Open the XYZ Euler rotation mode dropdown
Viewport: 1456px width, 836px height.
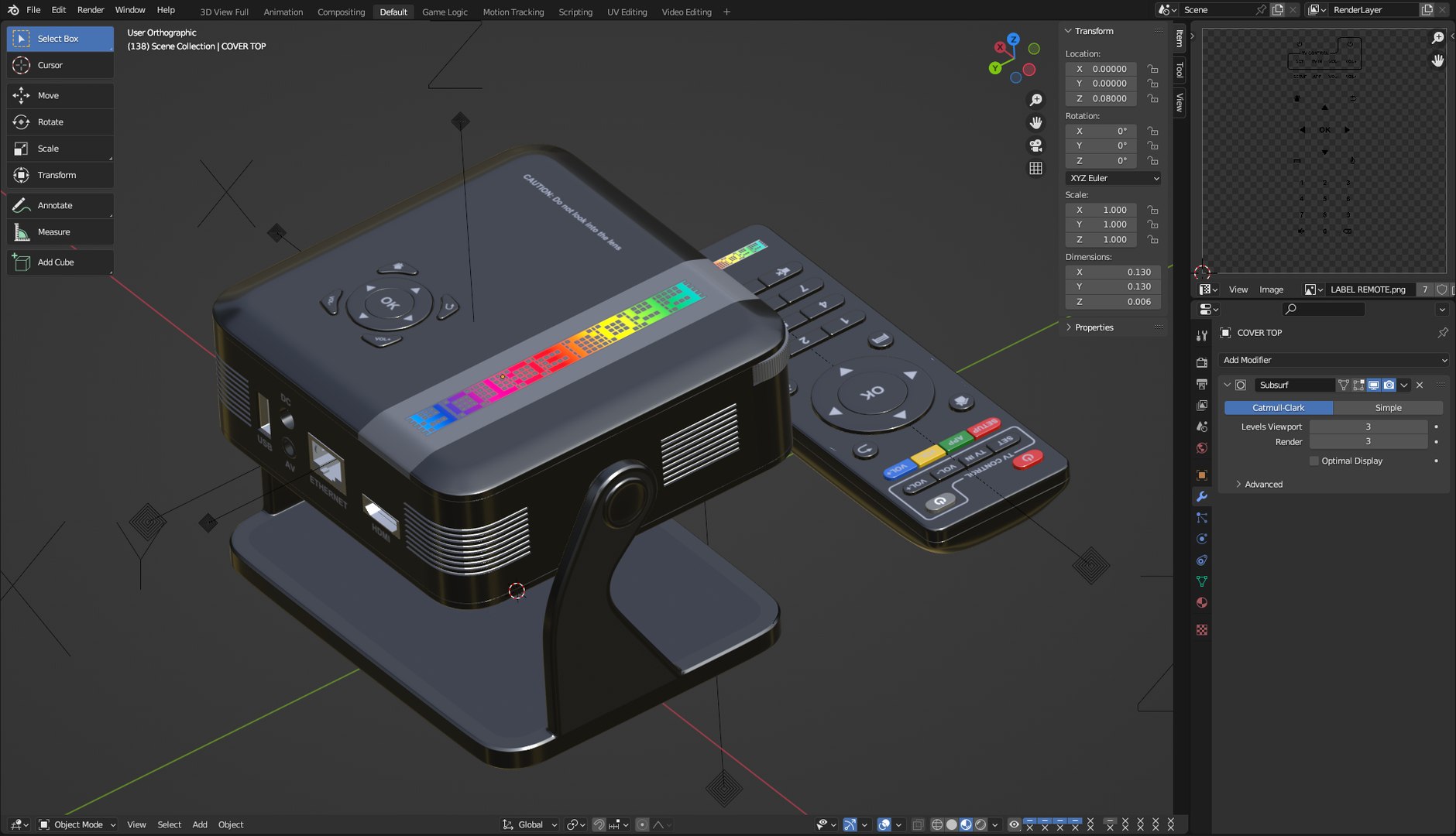coord(1114,178)
